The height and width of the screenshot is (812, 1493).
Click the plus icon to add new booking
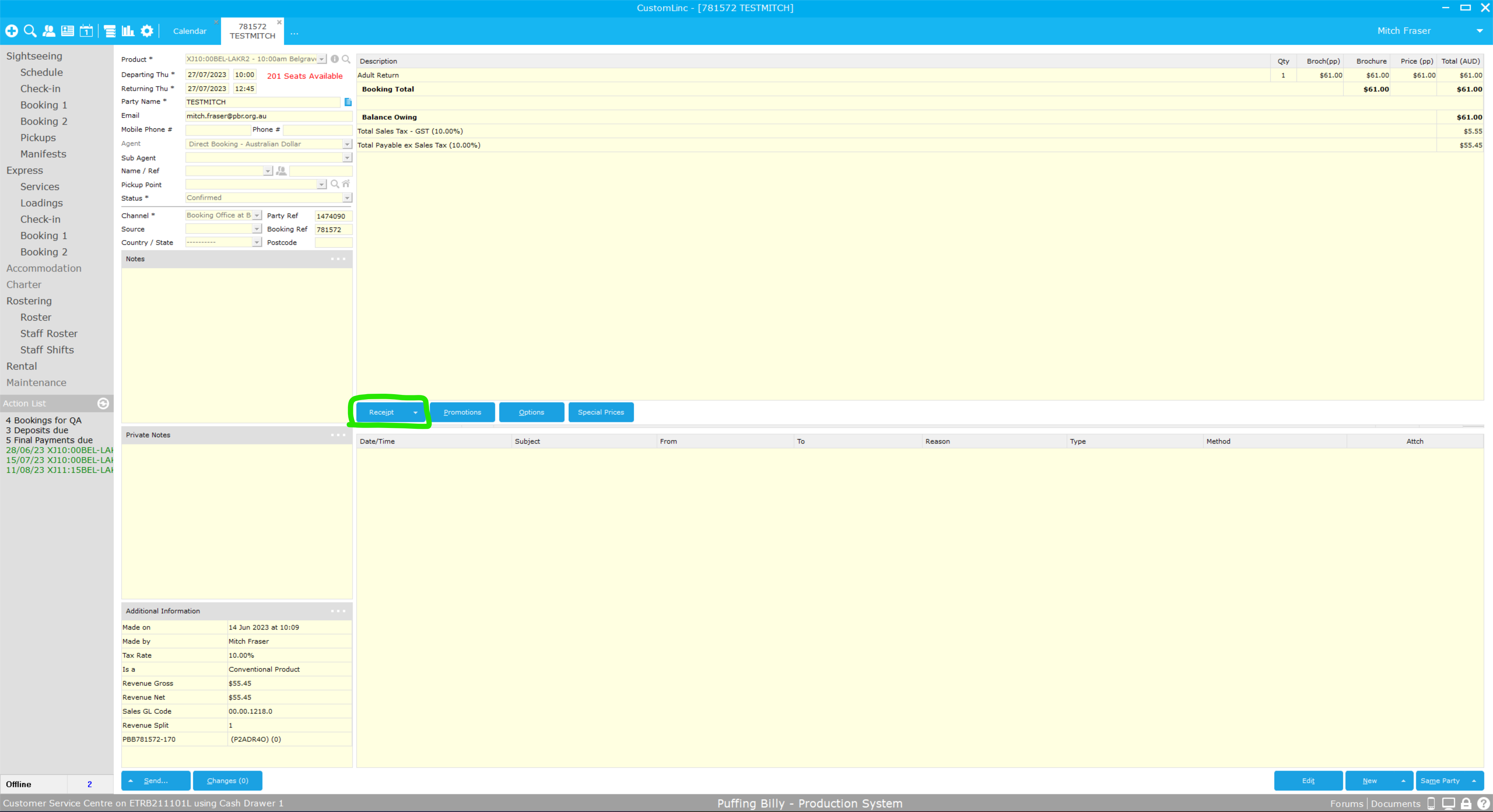point(12,31)
